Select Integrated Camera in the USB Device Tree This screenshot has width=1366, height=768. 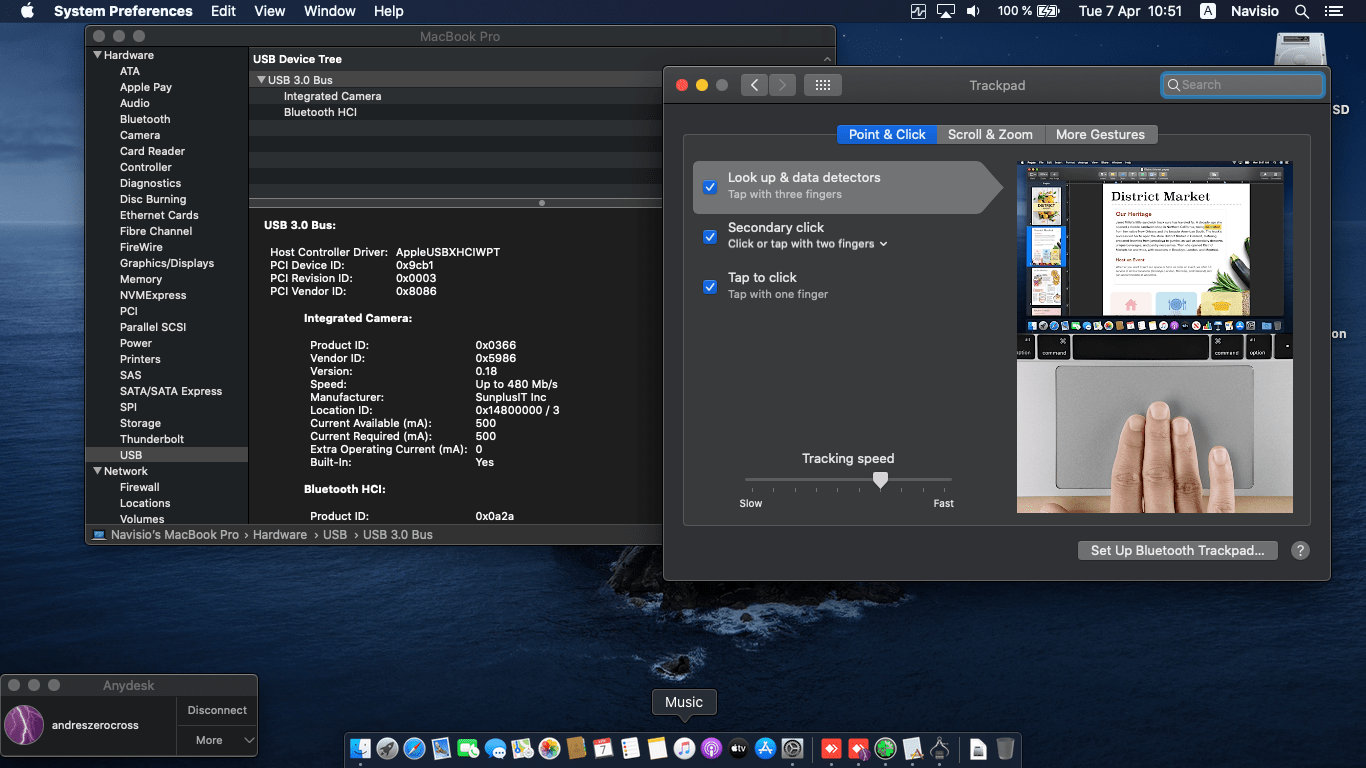[x=332, y=96]
